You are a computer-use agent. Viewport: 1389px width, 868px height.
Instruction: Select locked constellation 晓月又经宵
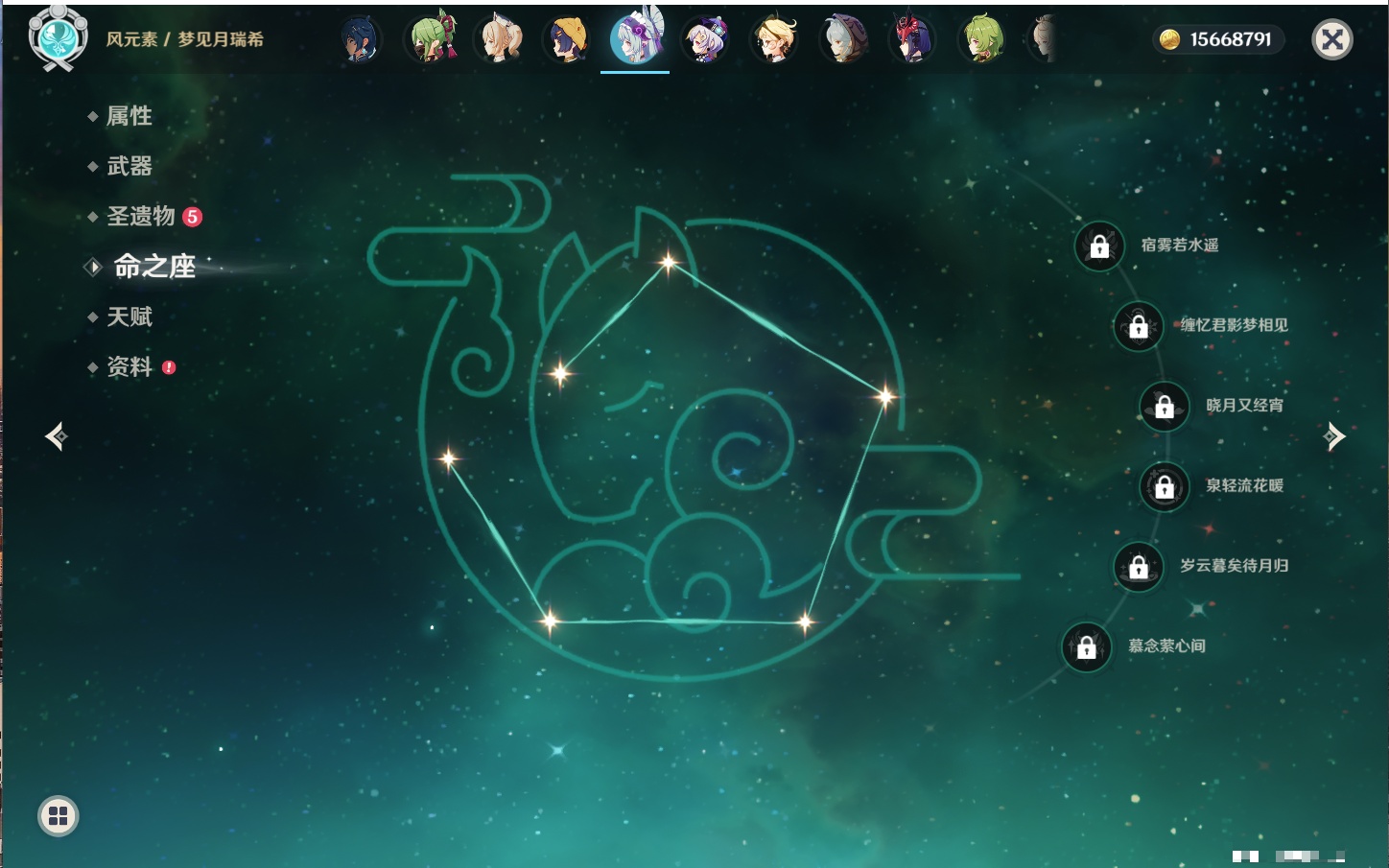pyautogui.click(x=1165, y=407)
